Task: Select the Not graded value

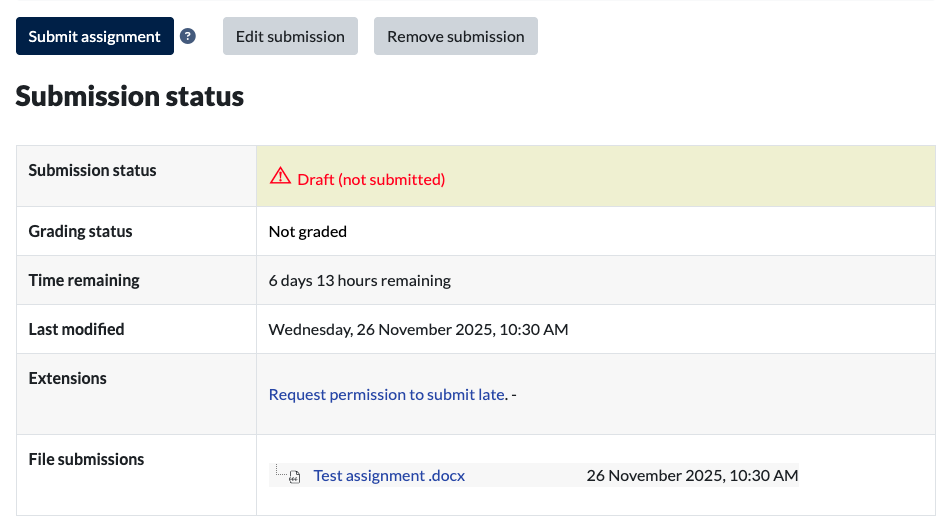Action: click(307, 232)
